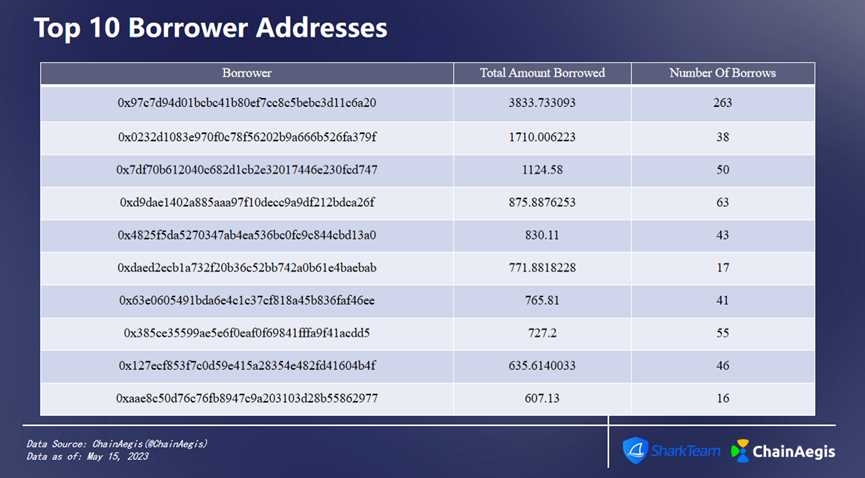Viewport: 865px width, 478px height.
Task: Click borrower address starting with 0xaae8c50d
Action: (246, 398)
